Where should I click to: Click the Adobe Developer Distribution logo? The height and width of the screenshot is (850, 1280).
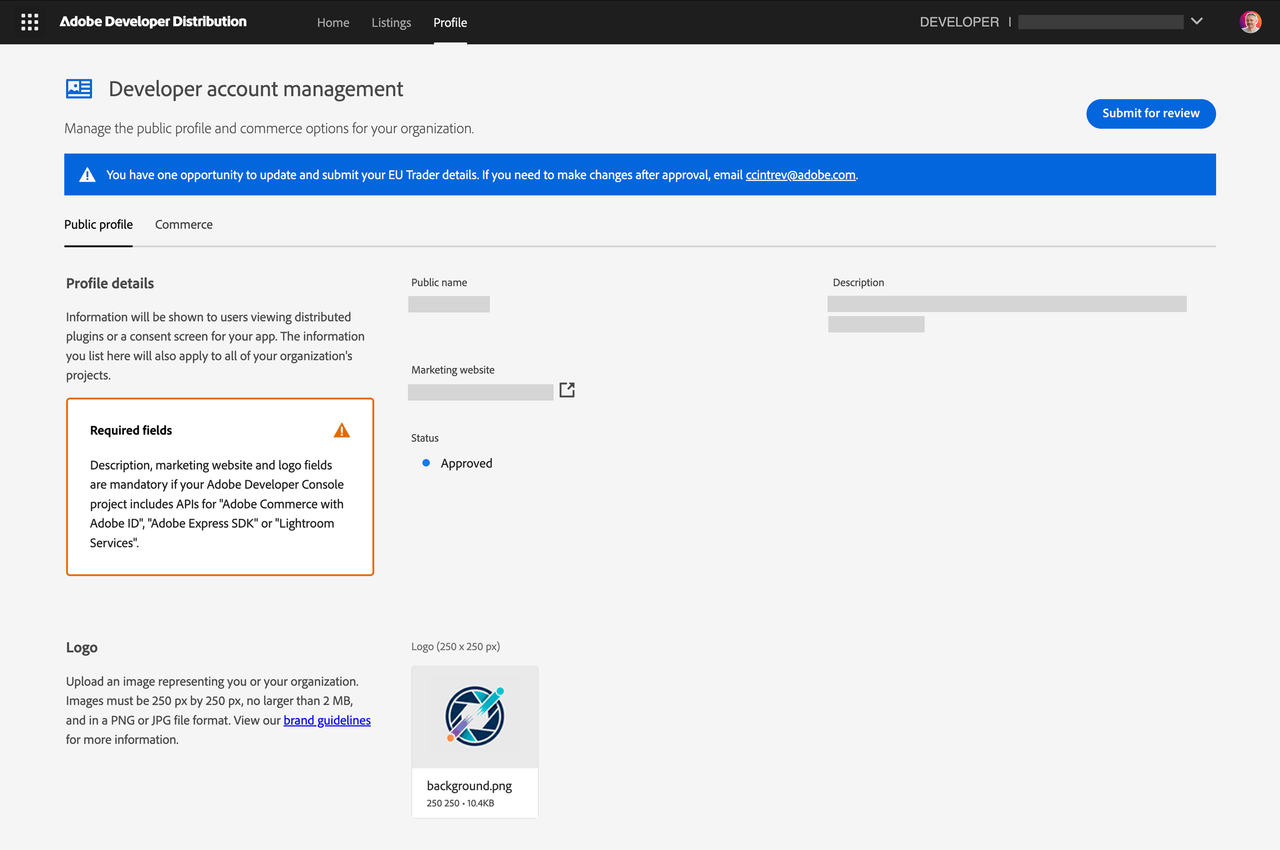point(152,21)
